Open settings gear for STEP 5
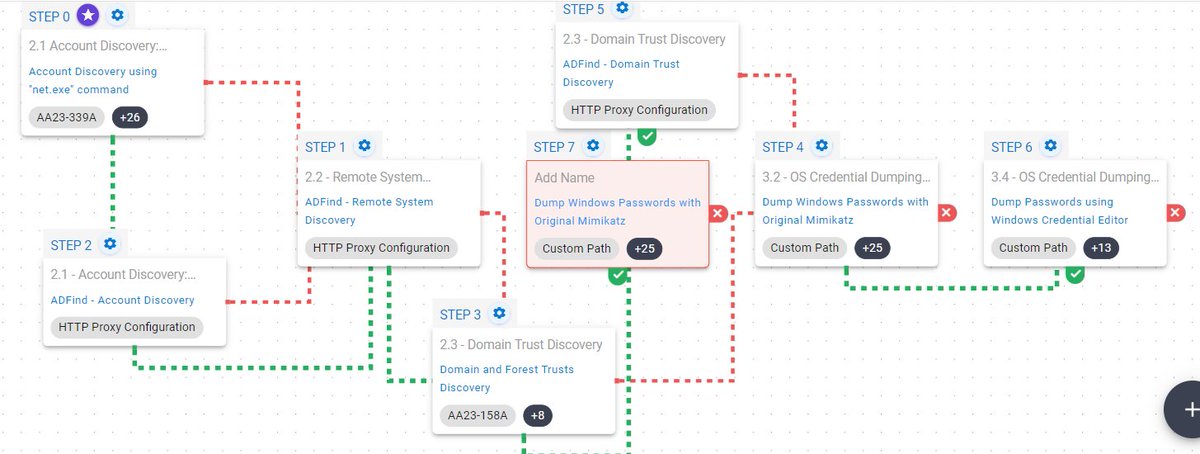This screenshot has width=1200, height=454. 622,8
